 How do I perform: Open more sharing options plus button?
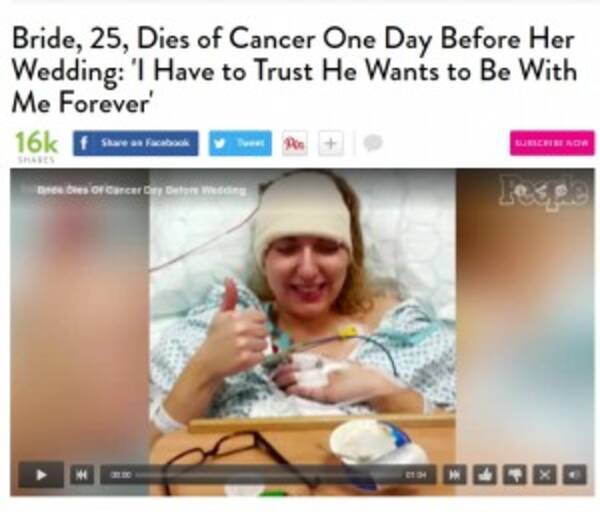331,143
